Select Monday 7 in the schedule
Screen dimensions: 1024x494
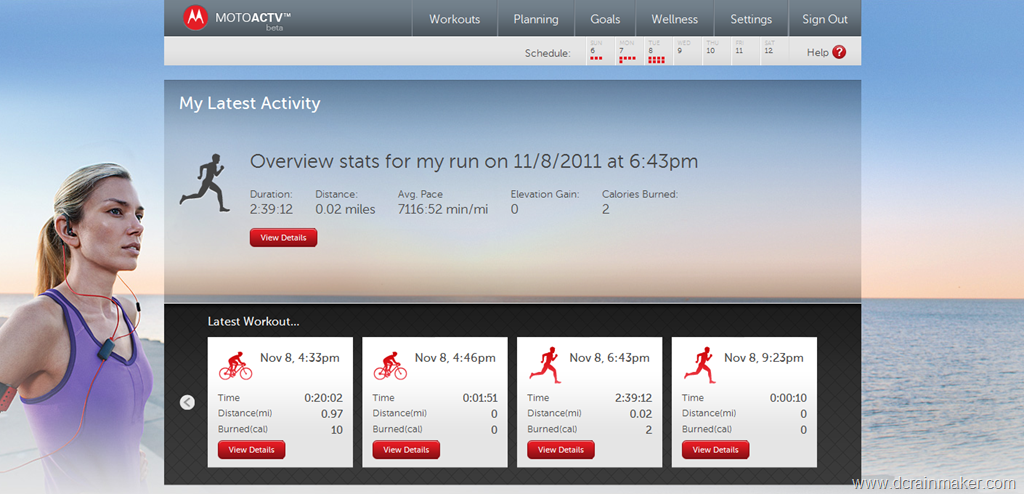click(x=630, y=52)
